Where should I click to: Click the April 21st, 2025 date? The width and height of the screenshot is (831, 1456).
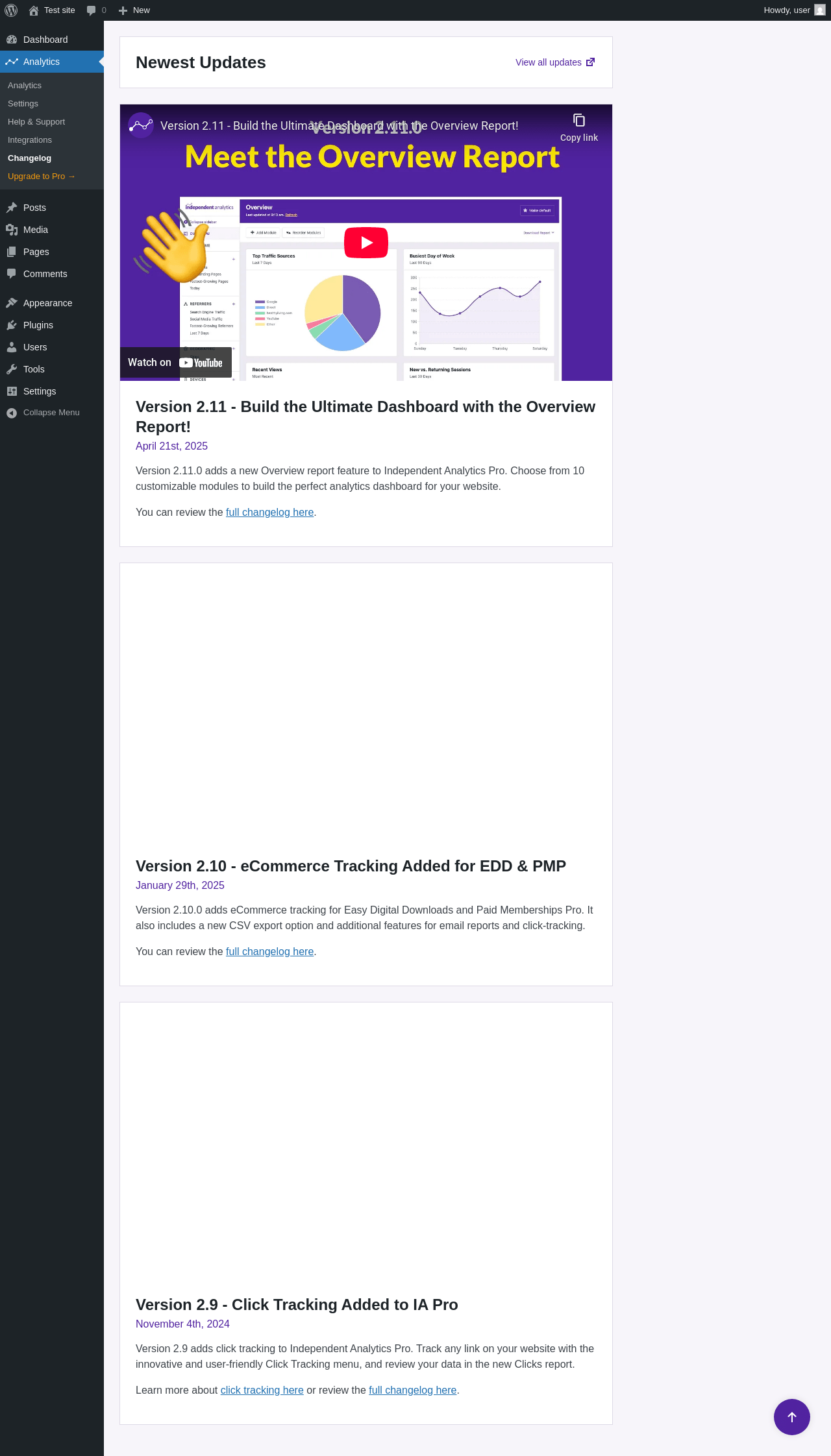tap(171, 446)
